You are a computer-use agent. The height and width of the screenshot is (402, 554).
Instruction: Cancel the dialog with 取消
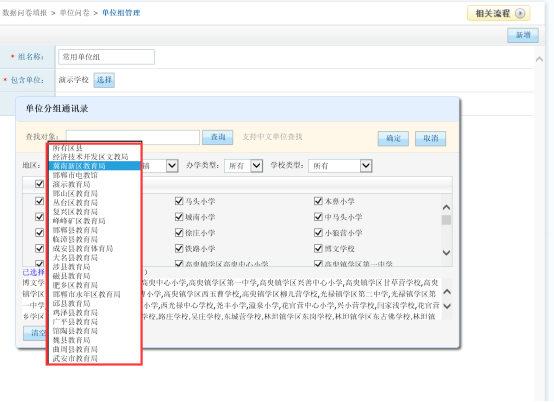tap(430, 138)
